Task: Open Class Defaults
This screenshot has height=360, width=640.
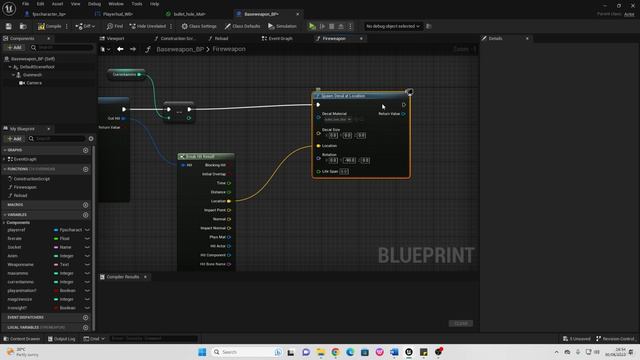Action: 242,26
